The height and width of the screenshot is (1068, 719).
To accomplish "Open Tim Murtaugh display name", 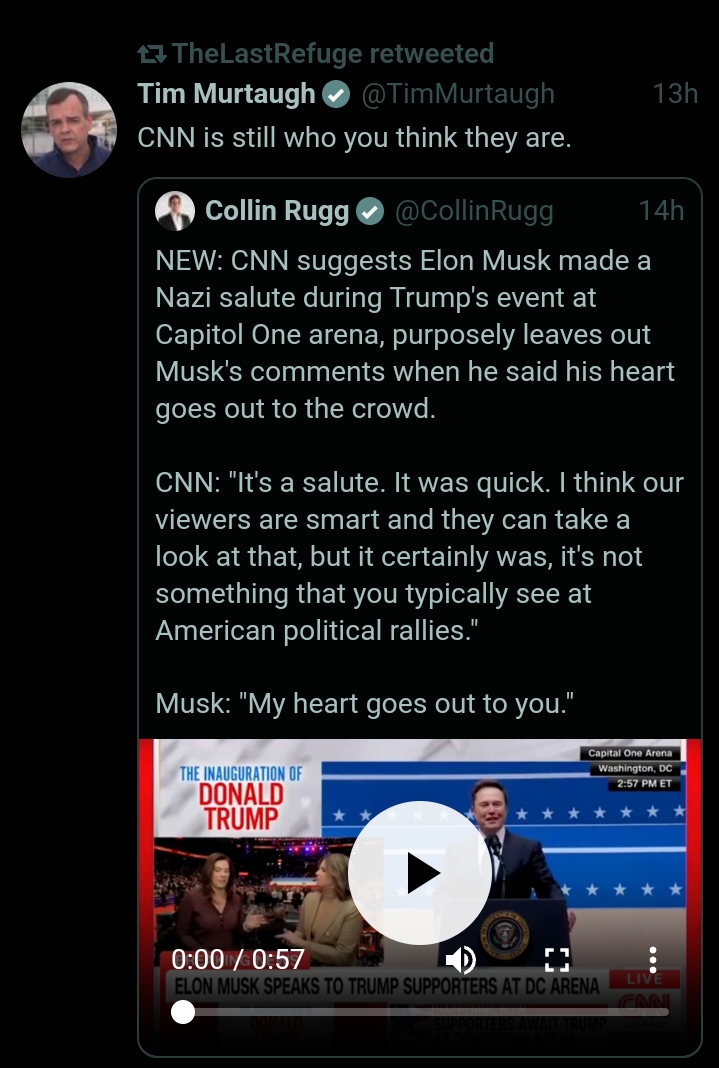I will point(227,94).
